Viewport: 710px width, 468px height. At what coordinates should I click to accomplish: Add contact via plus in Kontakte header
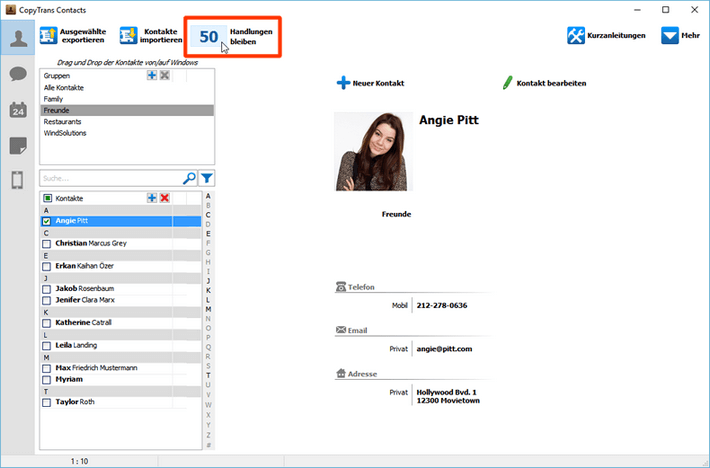152,198
